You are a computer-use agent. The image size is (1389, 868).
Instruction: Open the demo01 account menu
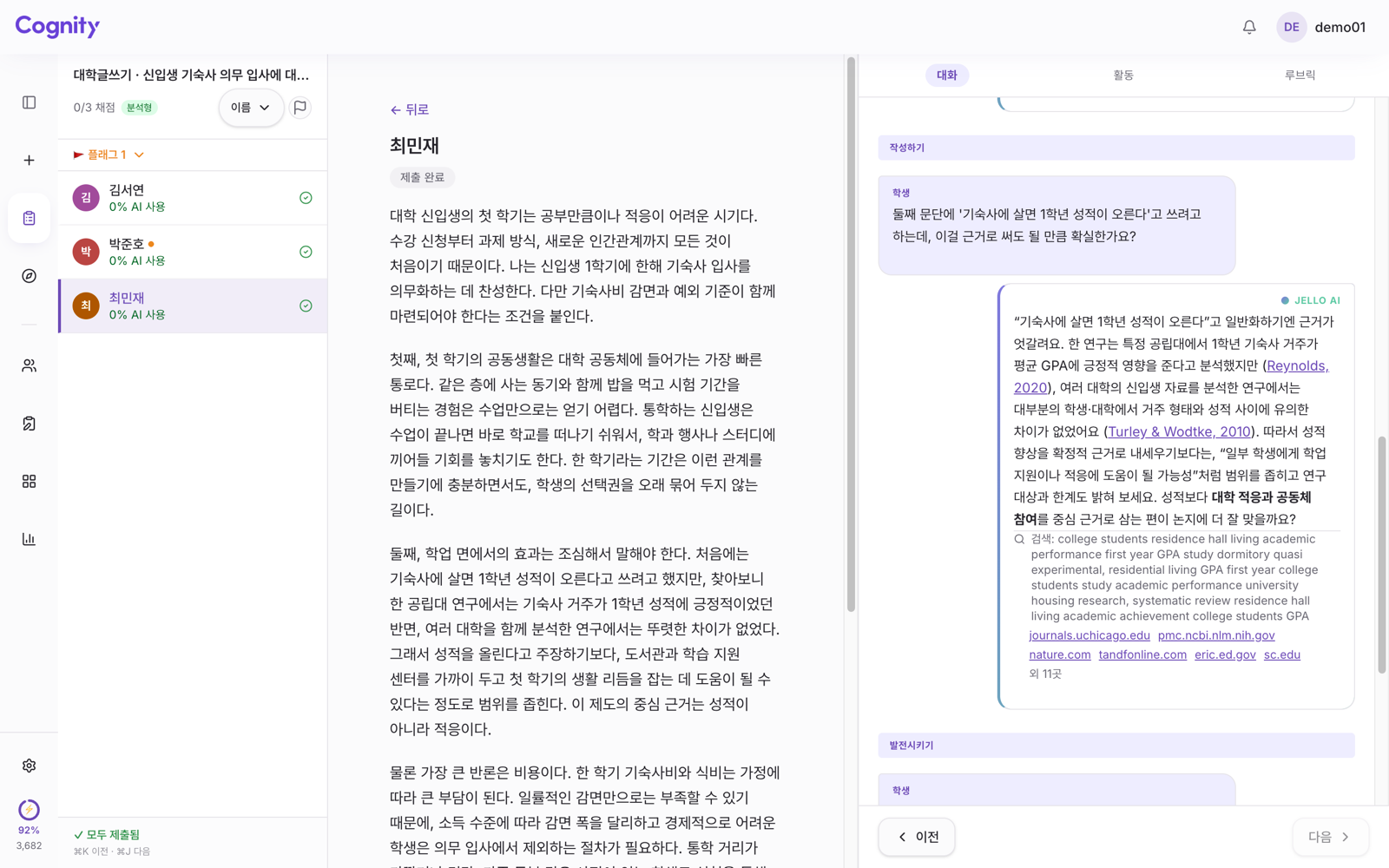point(1340,27)
